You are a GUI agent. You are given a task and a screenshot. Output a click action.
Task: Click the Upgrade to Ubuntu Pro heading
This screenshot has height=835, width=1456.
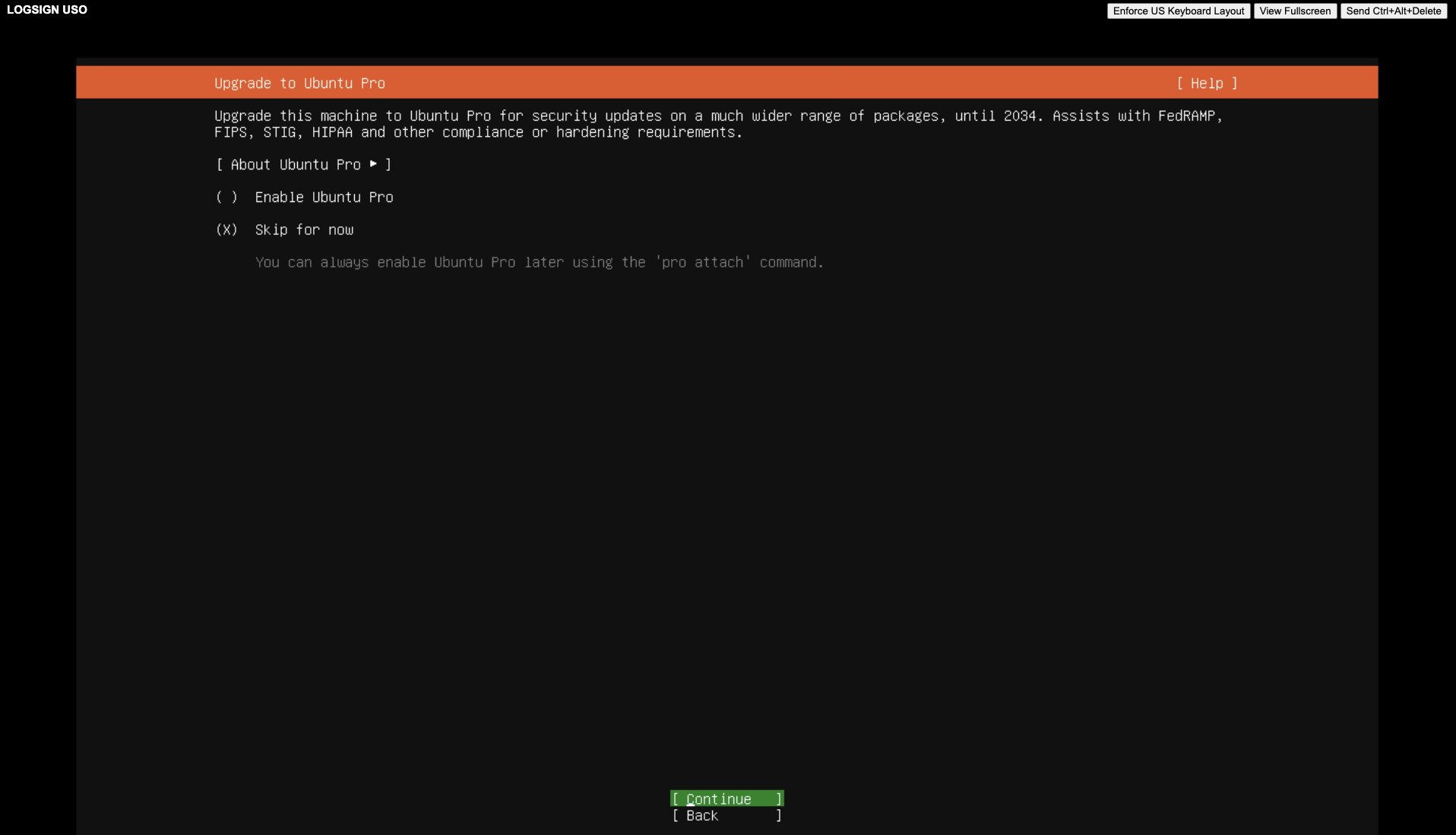click(299, 84)
